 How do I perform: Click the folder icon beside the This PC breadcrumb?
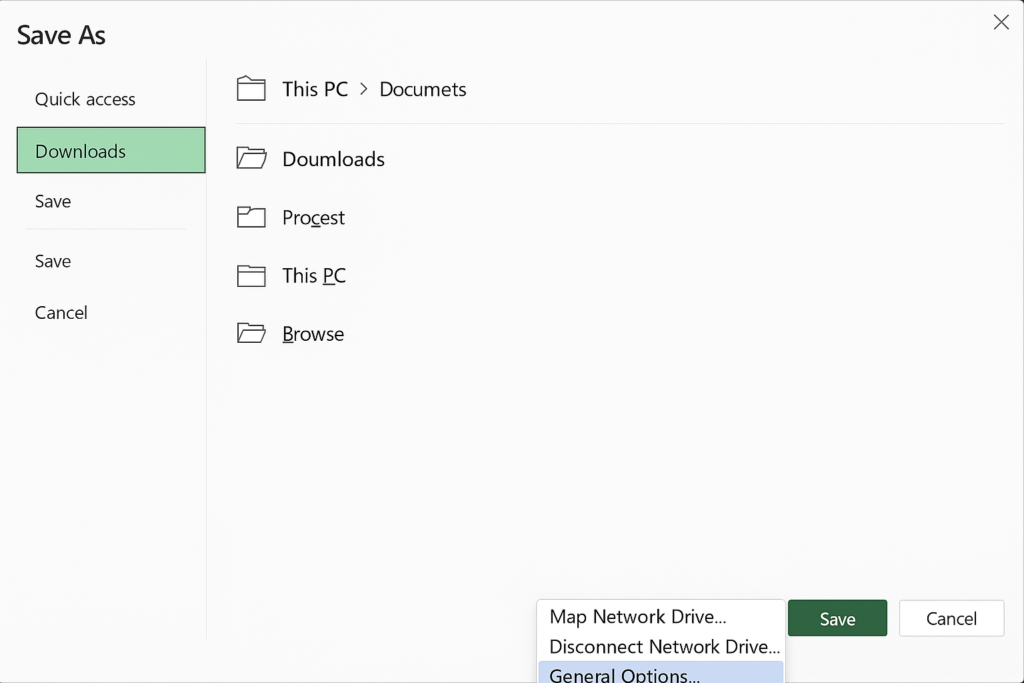(x=251, y=89)
